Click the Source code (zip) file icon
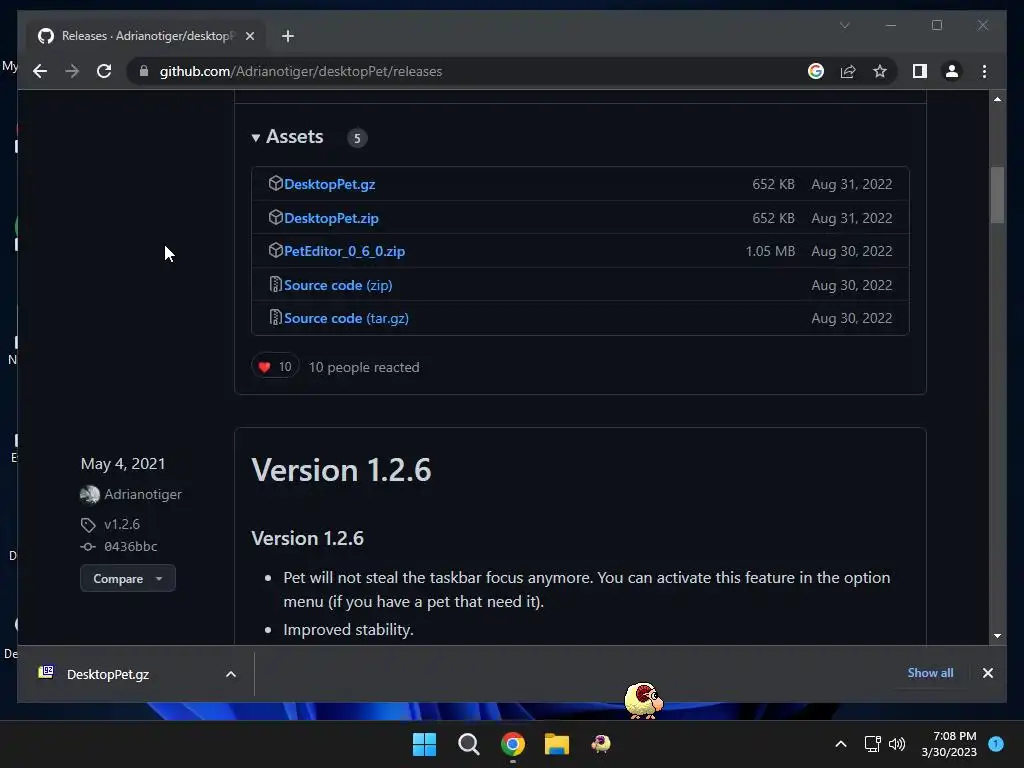 click(275, 284)
